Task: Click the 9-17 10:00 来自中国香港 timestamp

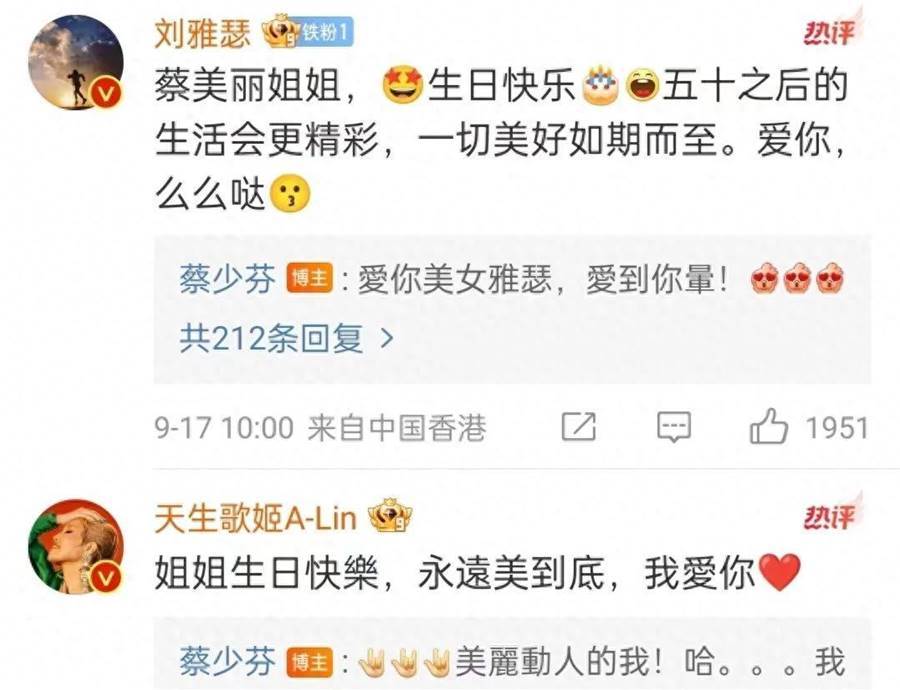Action: coord(320,428)
